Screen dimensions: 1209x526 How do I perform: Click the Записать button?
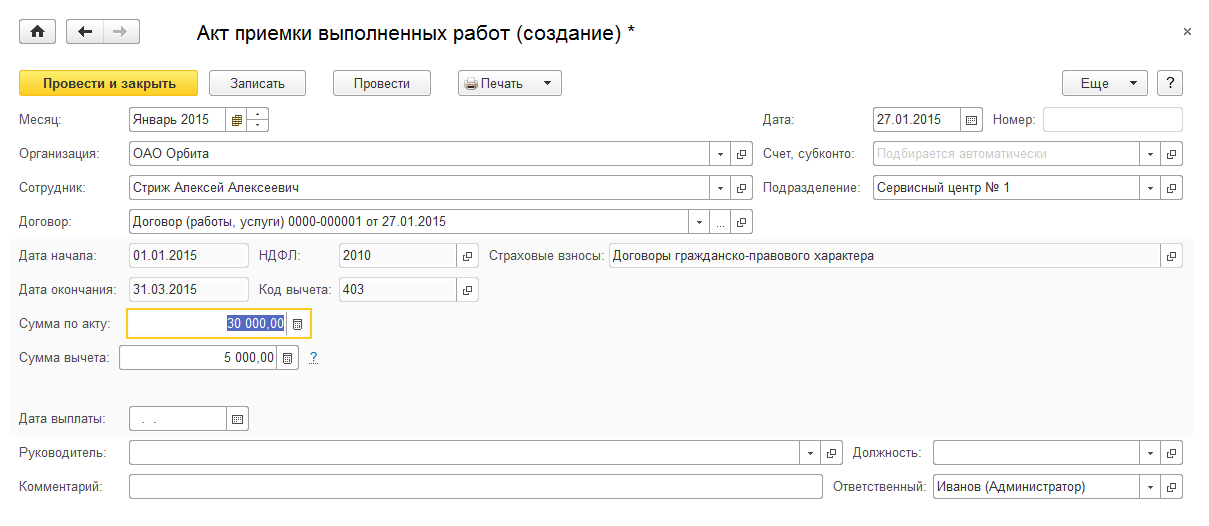point(257,84)
